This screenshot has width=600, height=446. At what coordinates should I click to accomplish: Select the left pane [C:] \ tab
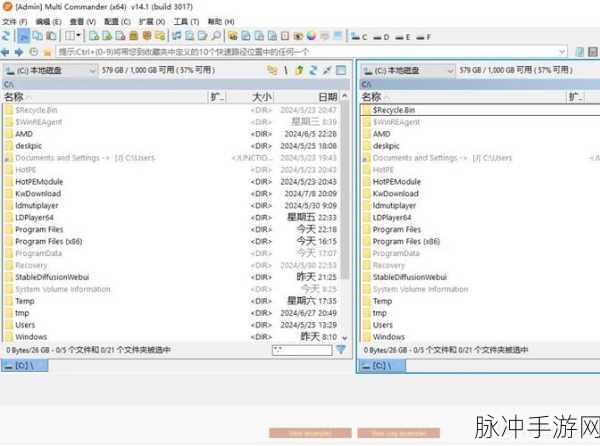[x=25, y=365]
